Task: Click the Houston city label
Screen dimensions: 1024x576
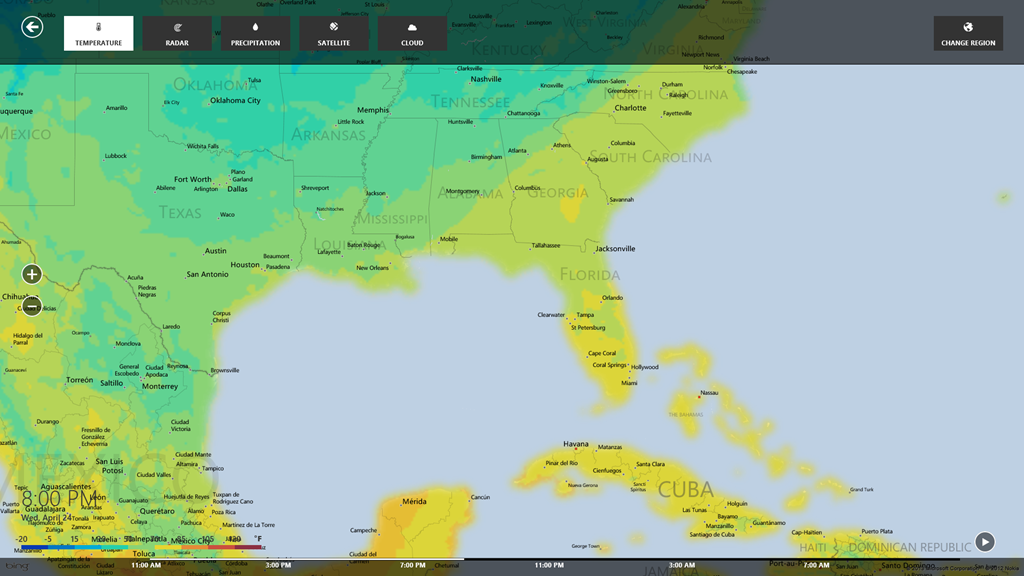Action: pyautogui.click(x=245, y=265)
